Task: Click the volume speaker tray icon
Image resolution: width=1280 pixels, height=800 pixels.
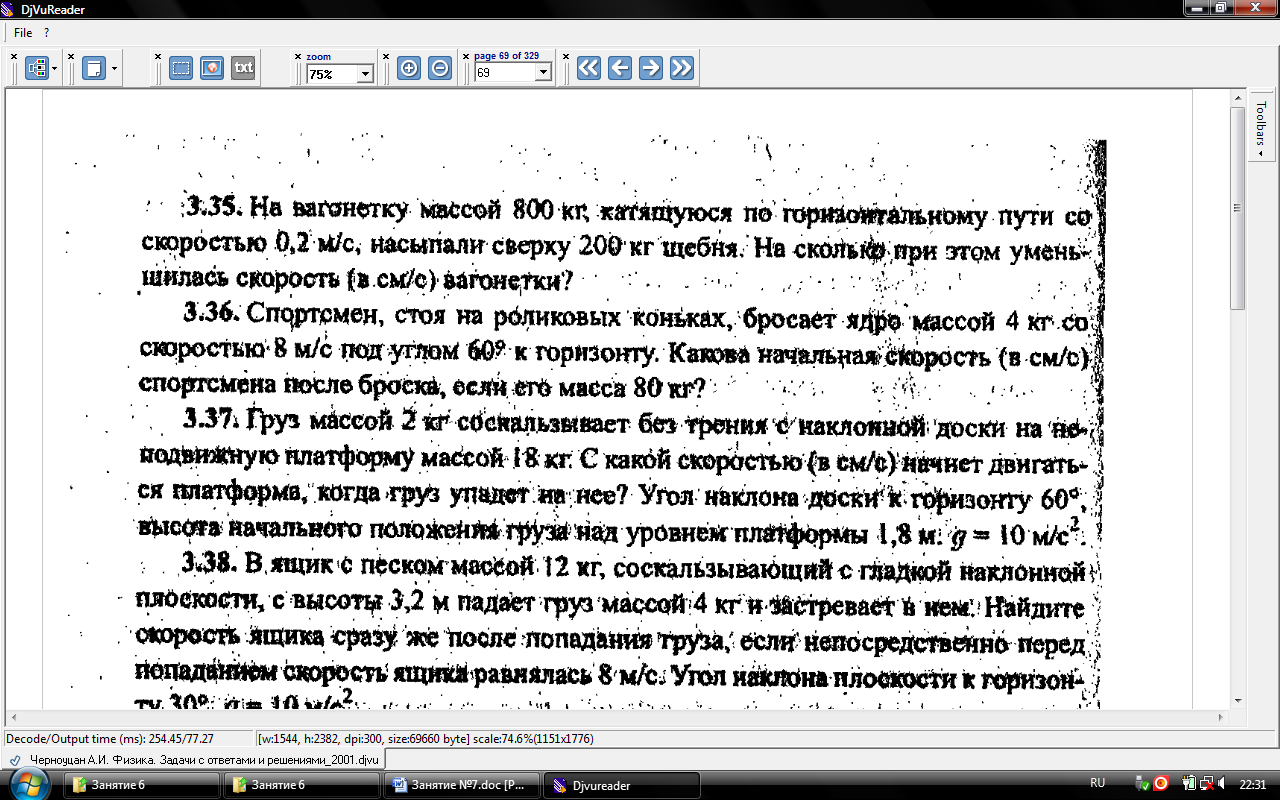Action: (1221, 783)
